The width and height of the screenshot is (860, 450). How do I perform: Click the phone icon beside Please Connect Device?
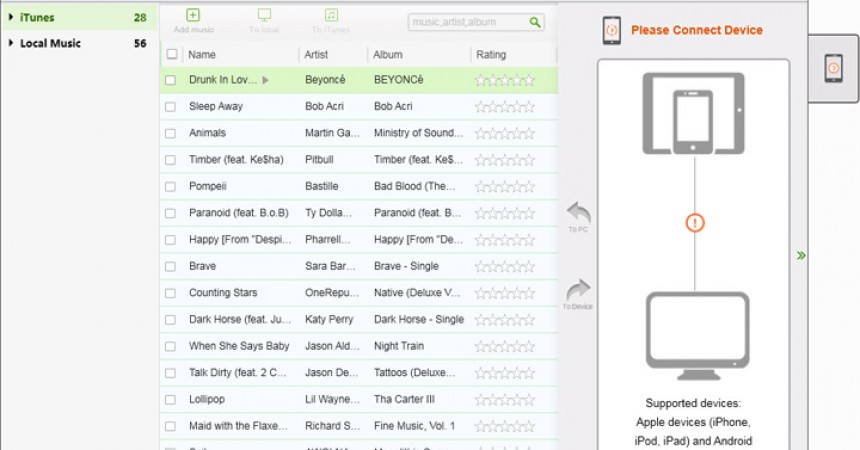click(612, 30)
